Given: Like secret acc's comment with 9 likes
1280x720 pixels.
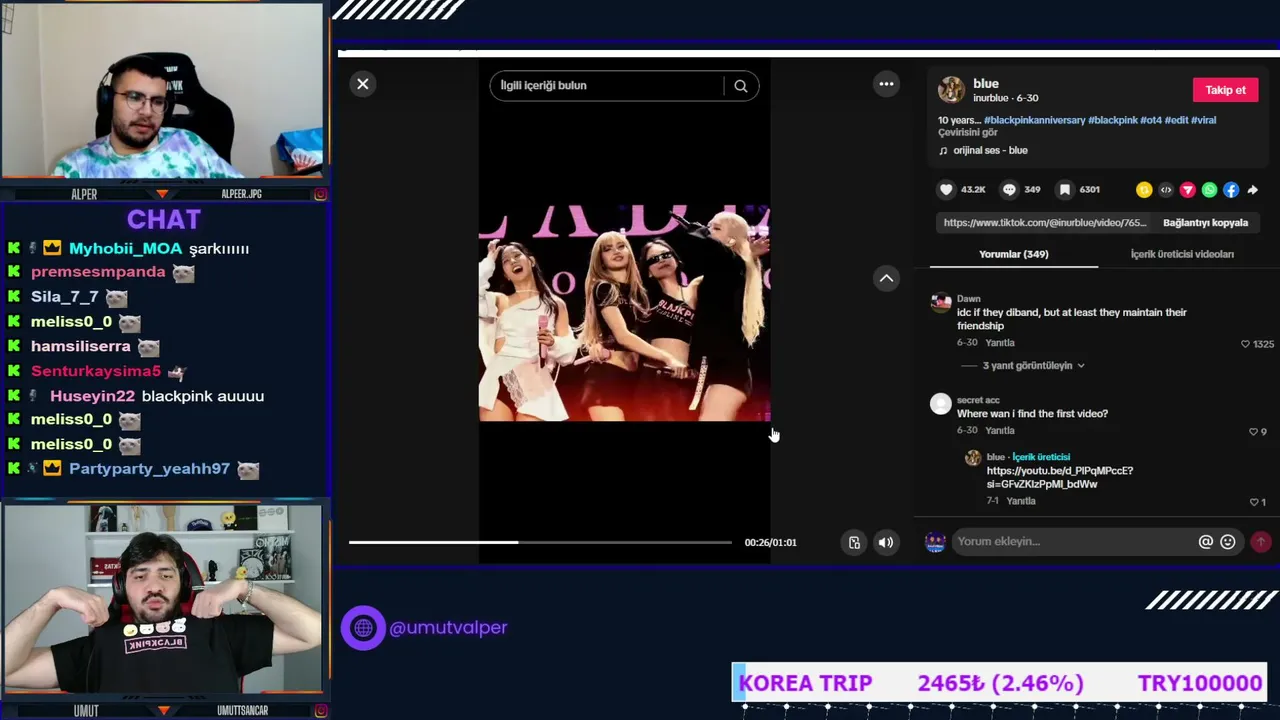Looking at the screenshot, I should (x=1253, y=432).
